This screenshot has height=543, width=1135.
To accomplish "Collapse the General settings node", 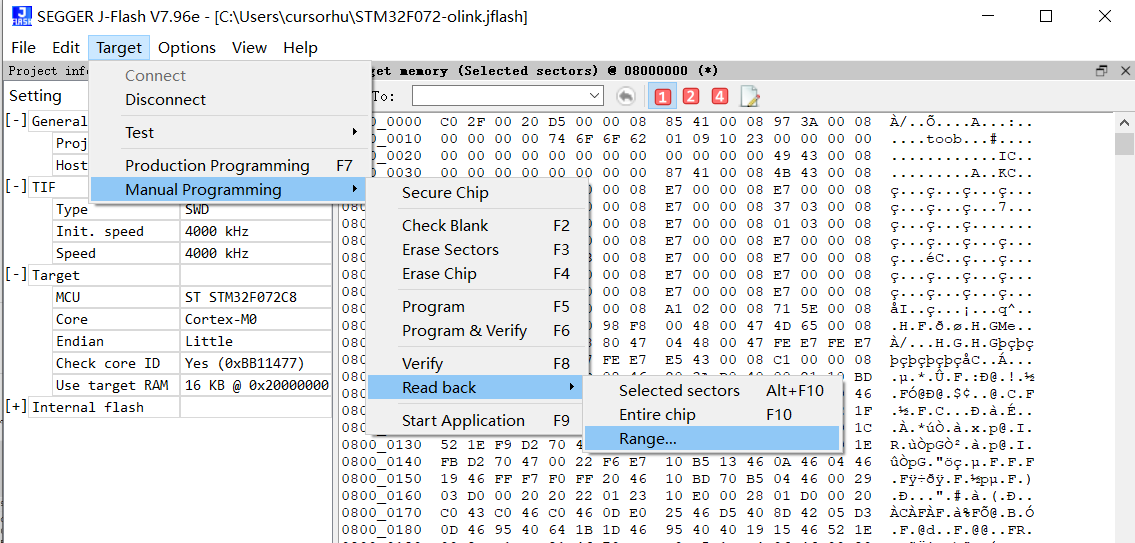I will [x=16, y=122].
